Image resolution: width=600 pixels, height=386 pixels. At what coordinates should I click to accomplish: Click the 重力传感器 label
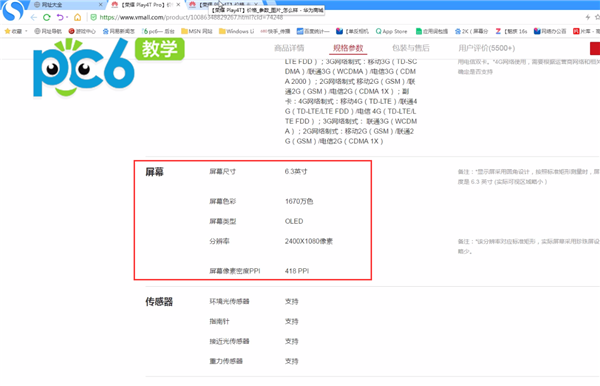pyautogui.click(x=226, y=361)
